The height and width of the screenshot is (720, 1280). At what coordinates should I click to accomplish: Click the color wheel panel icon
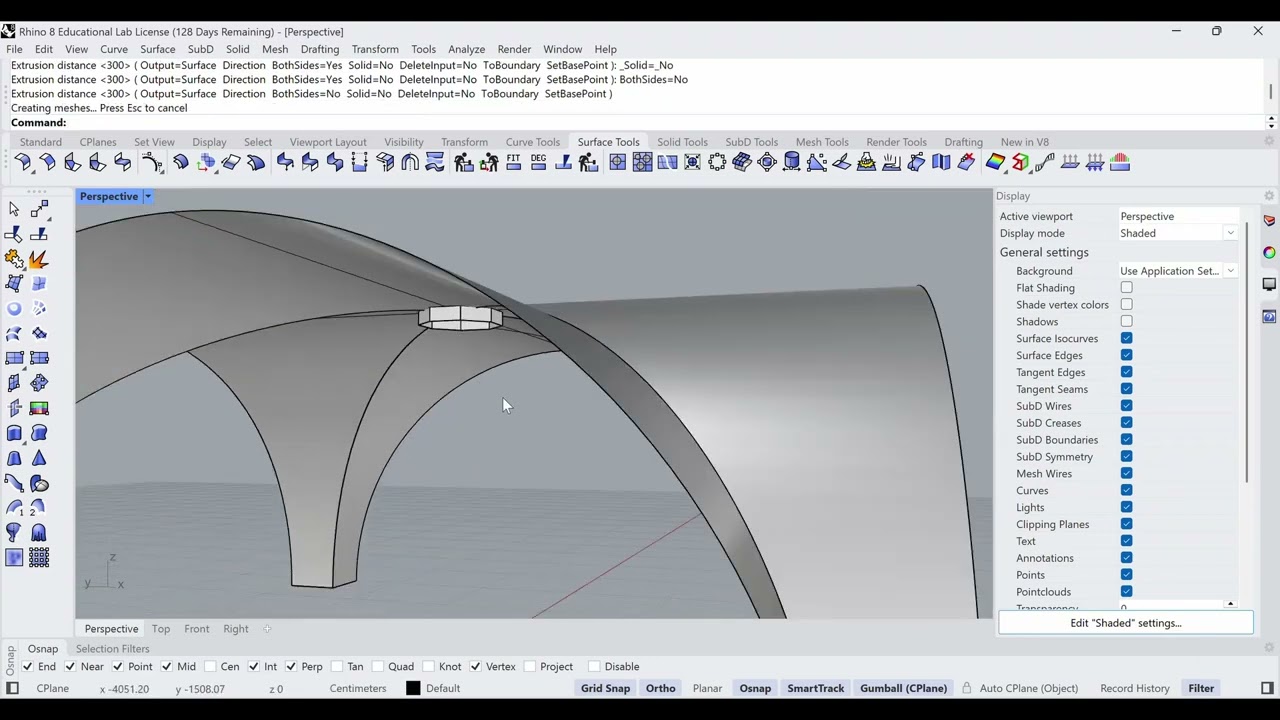coord(1269,253)
